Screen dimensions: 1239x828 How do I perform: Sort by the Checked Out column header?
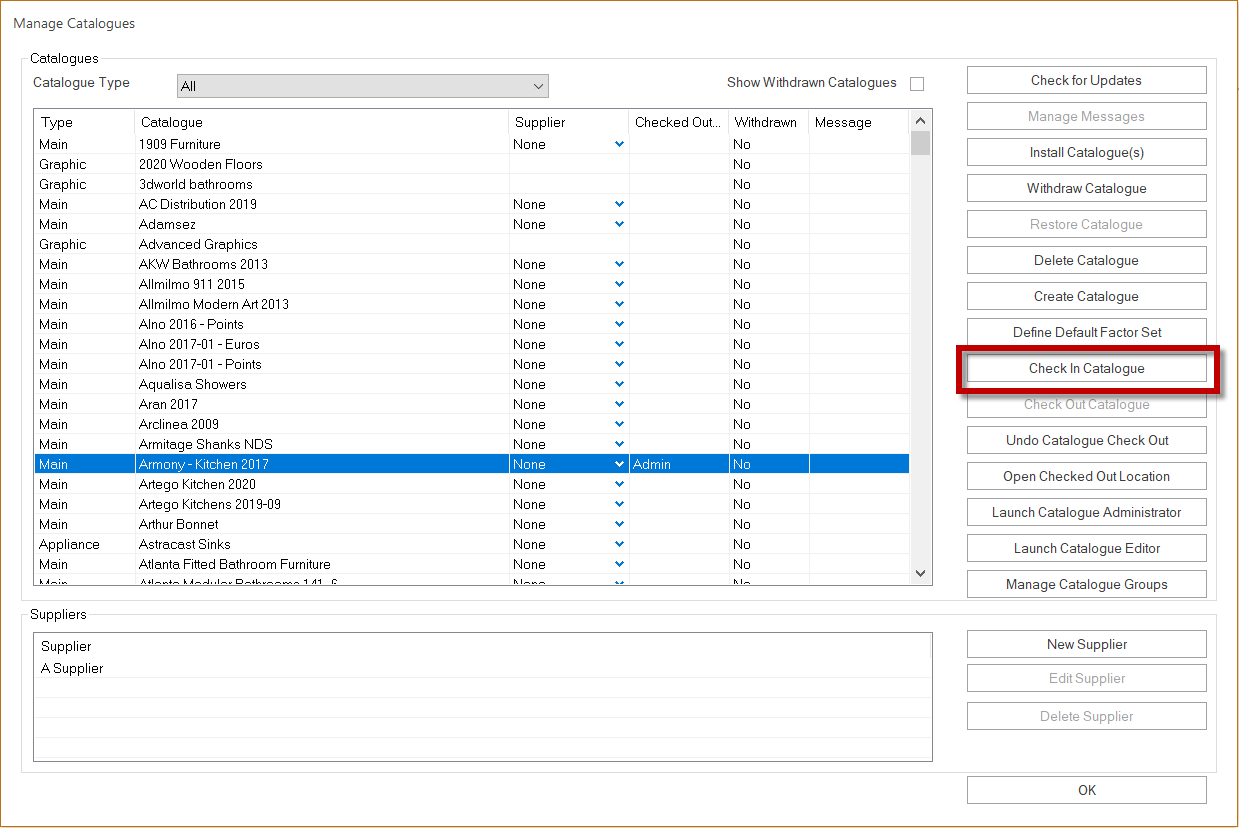[678, 122]
